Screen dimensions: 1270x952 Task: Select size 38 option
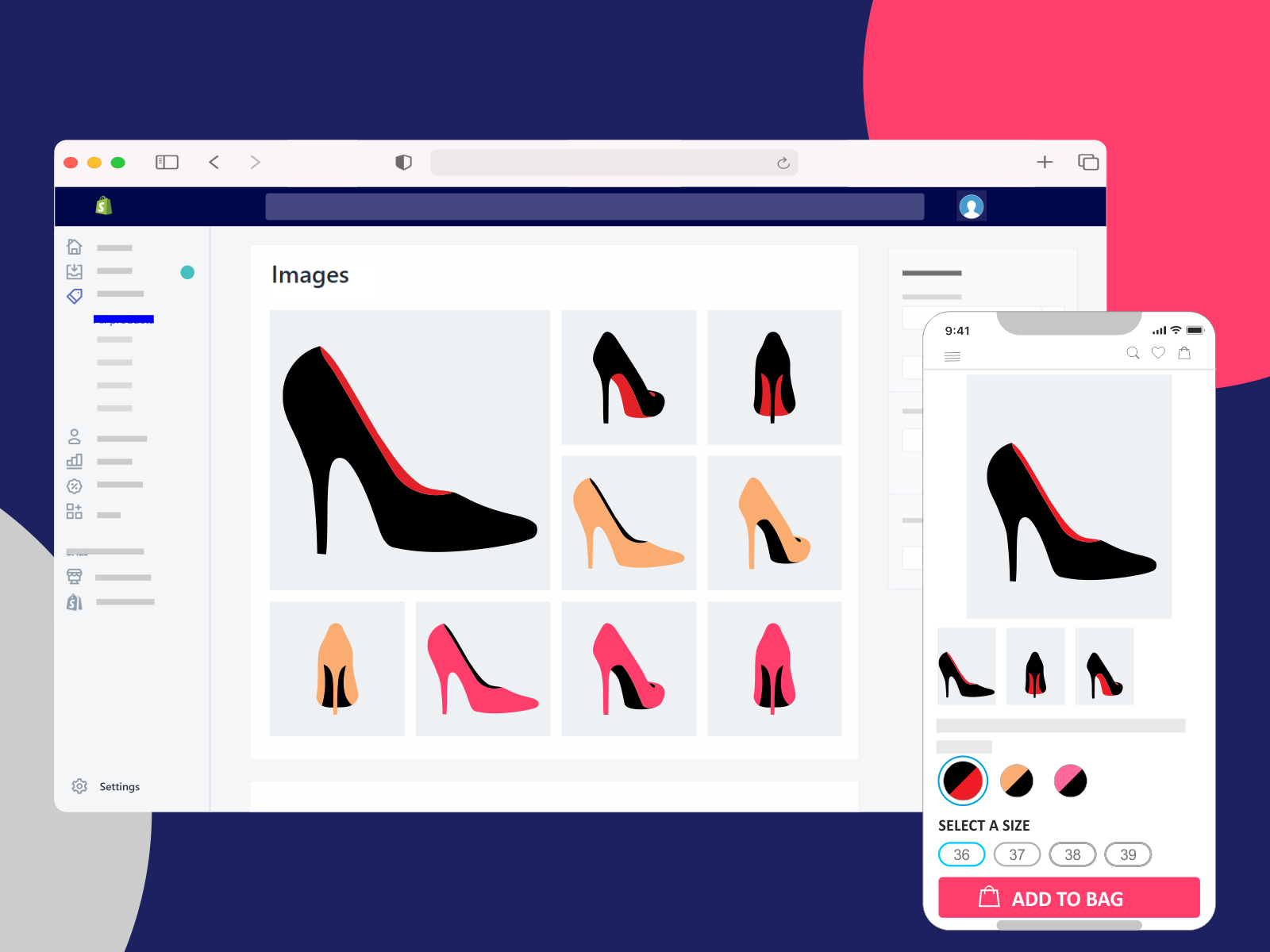coord(1072,854)
